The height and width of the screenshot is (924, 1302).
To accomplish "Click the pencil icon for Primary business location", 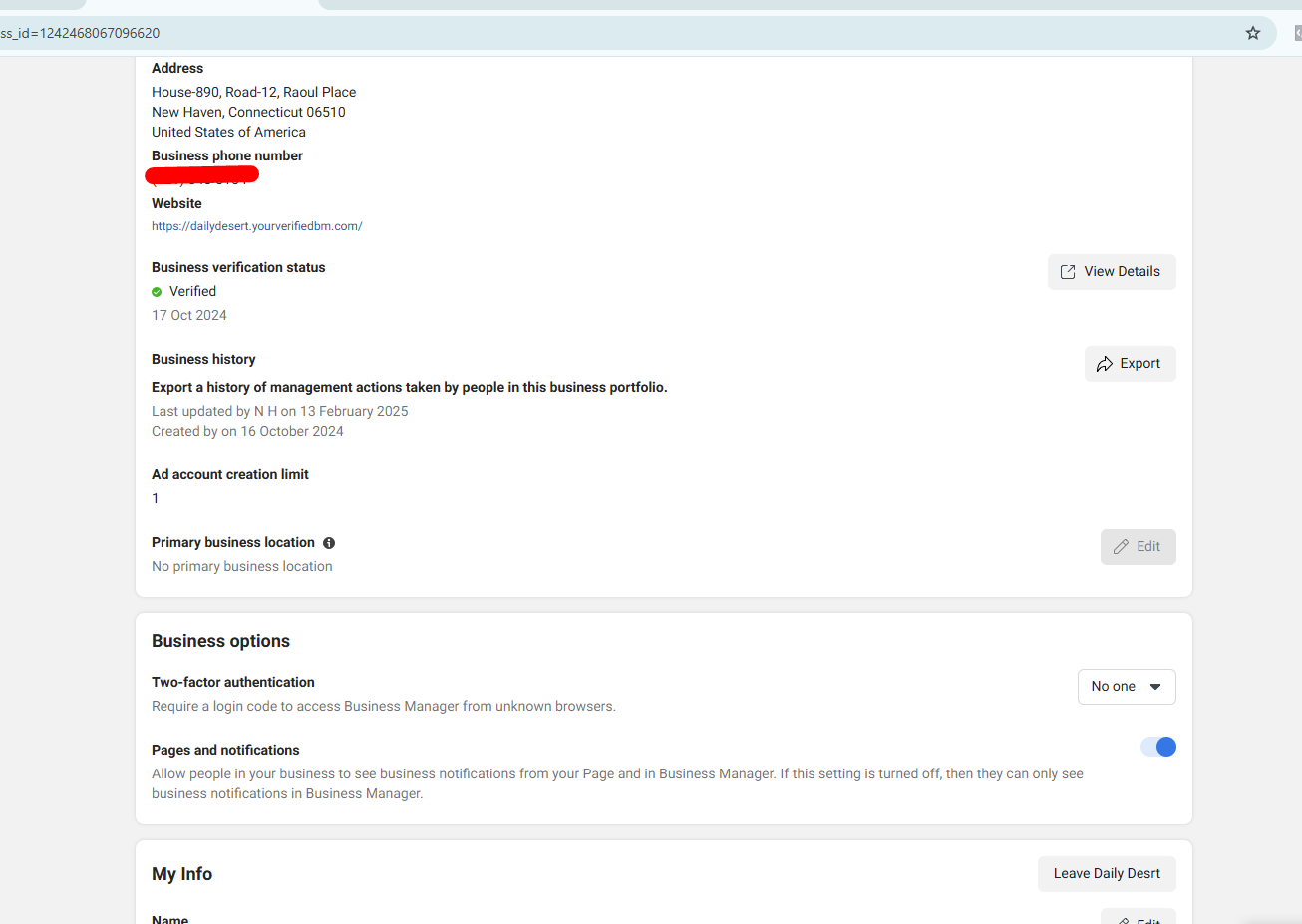I will (x=1121, y=547).
